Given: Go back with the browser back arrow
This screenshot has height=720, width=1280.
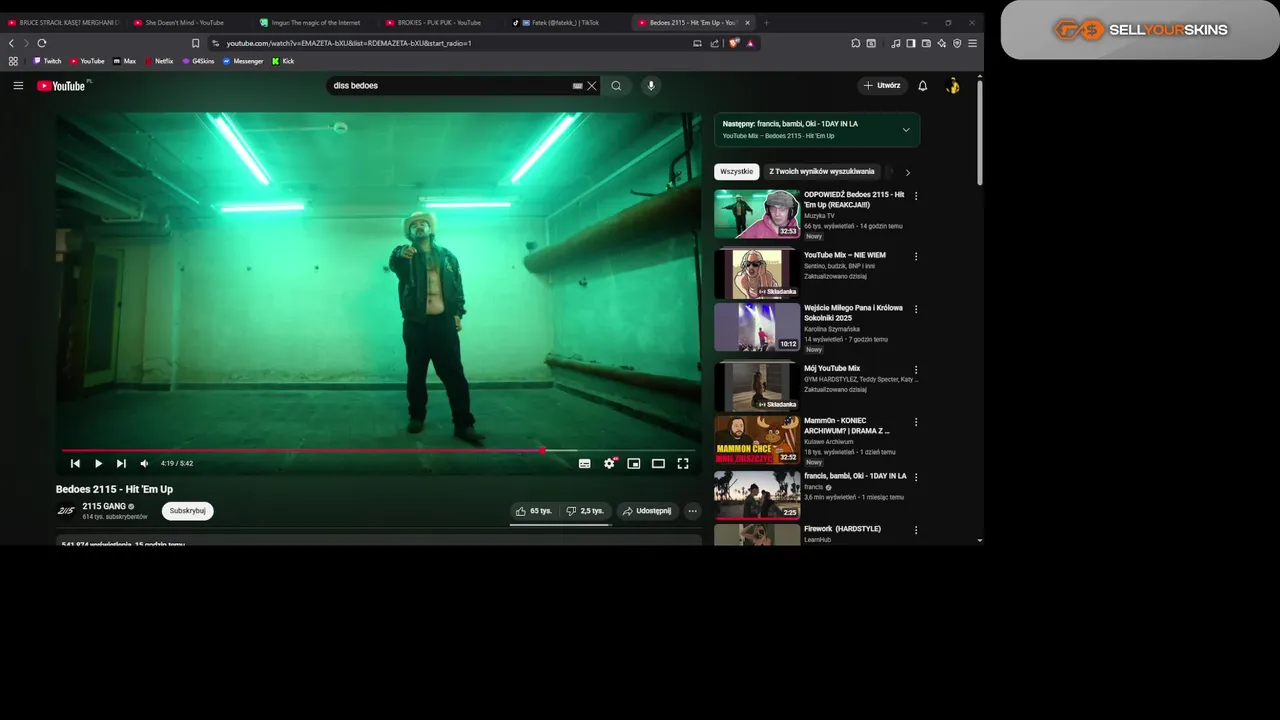Looking at the screenshot, I should pos(11,43).
